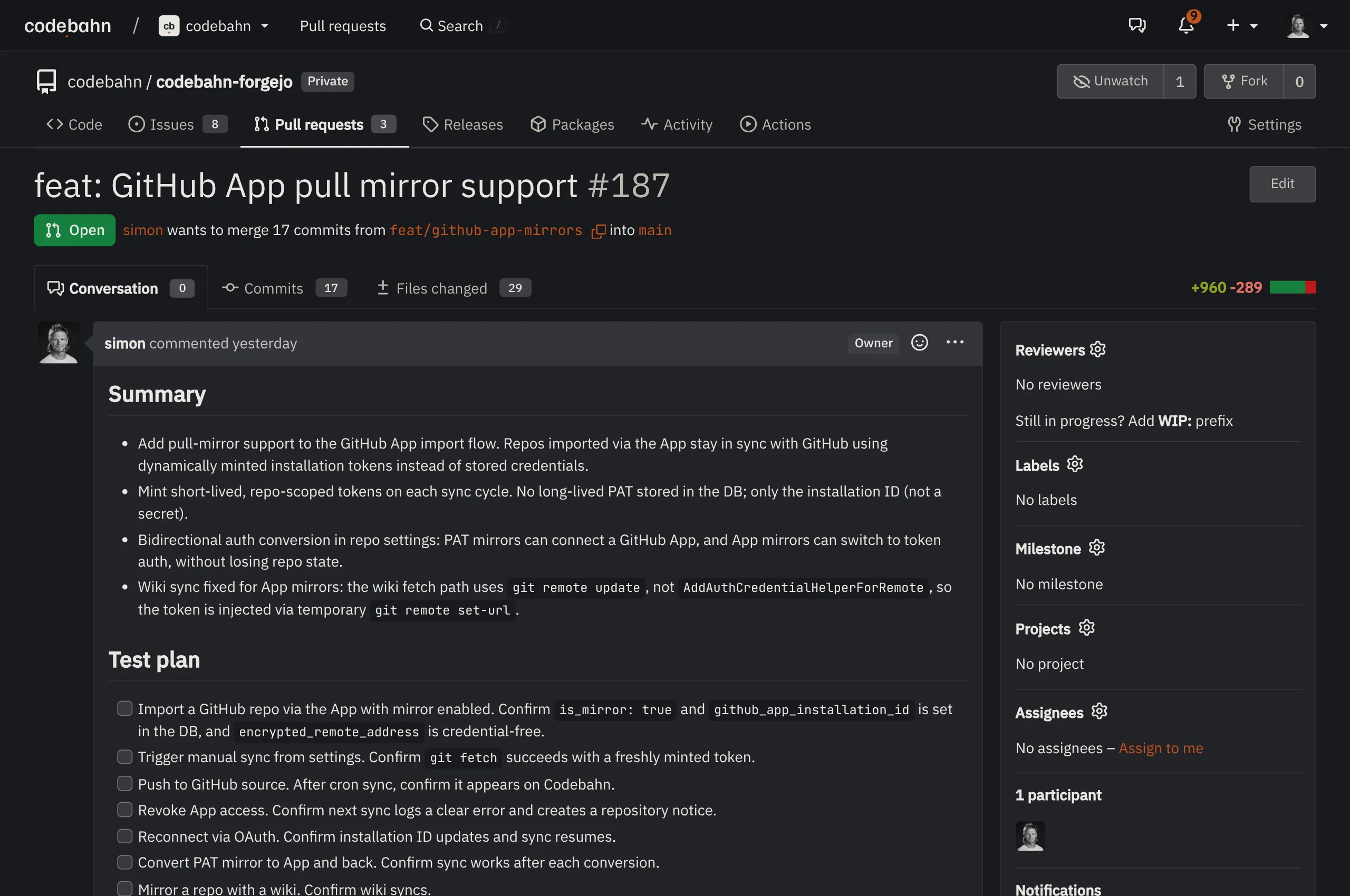1350x896 pixels.
Task: Open the Releases tab
Action: (462, 124)
